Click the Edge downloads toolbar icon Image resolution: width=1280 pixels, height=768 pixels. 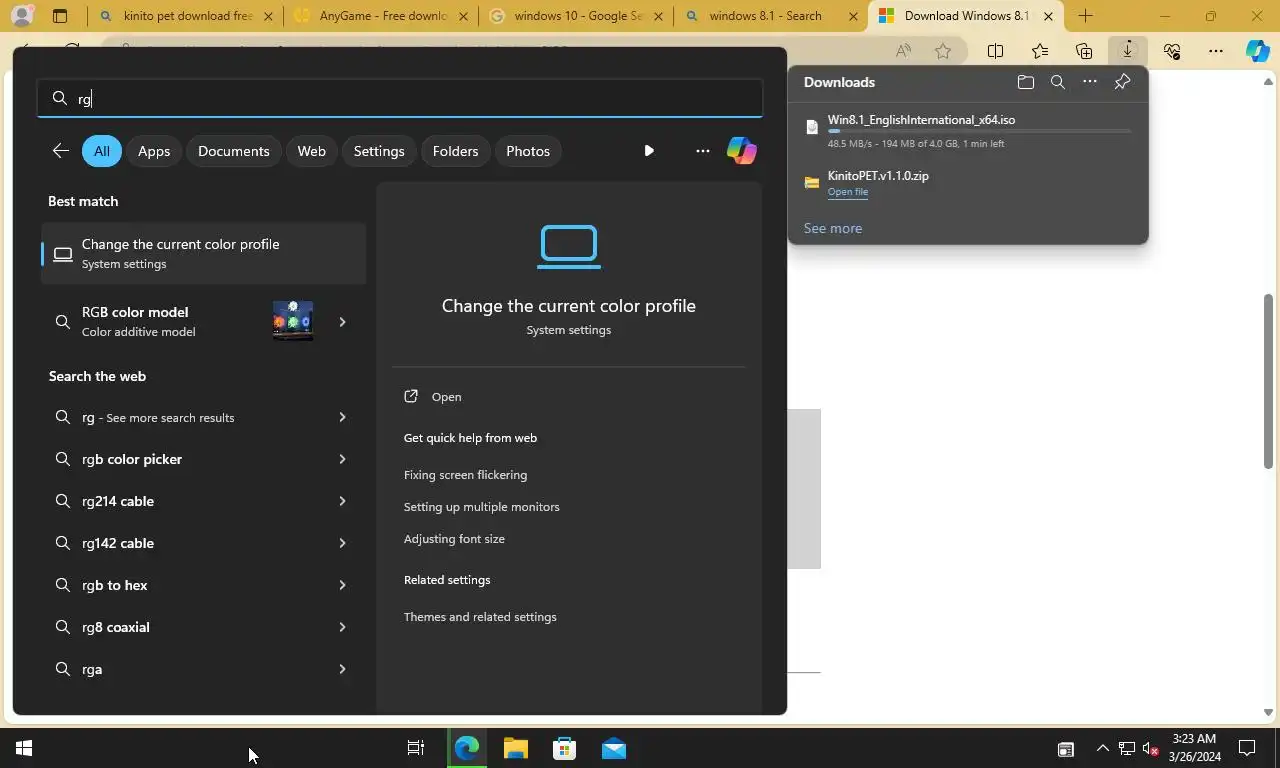point(1127,50)
